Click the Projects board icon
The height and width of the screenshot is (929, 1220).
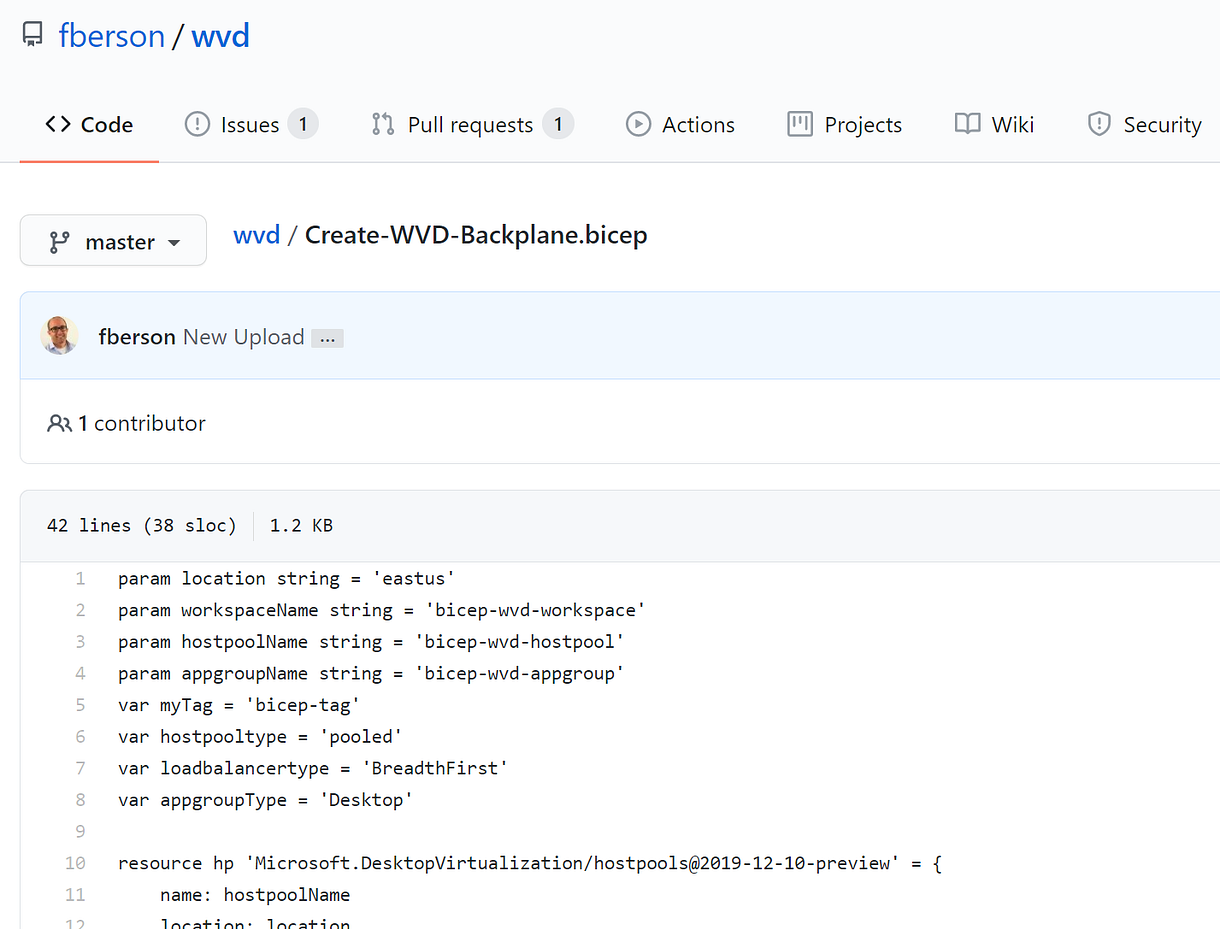[x=799, y=124]
